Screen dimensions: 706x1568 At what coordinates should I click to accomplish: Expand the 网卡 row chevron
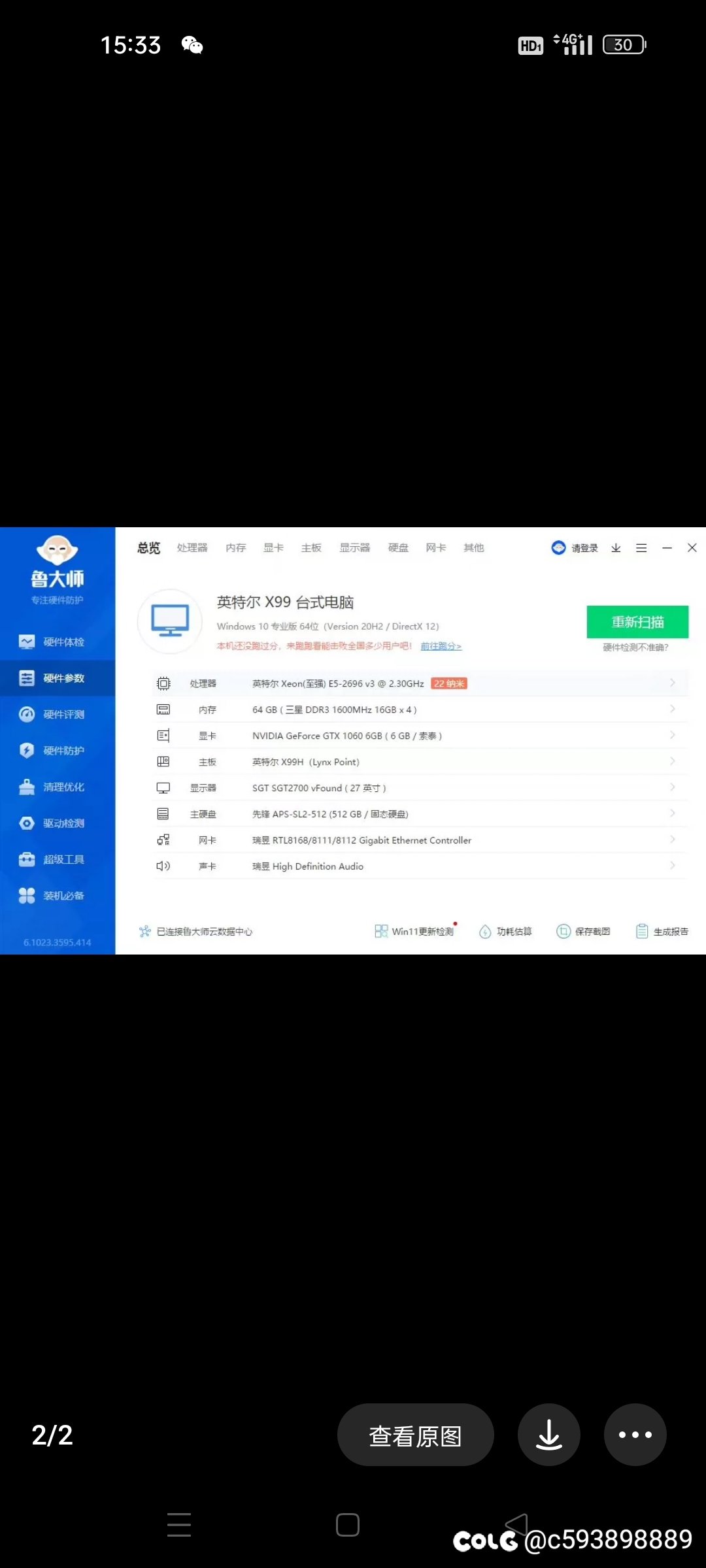[672, 840]
